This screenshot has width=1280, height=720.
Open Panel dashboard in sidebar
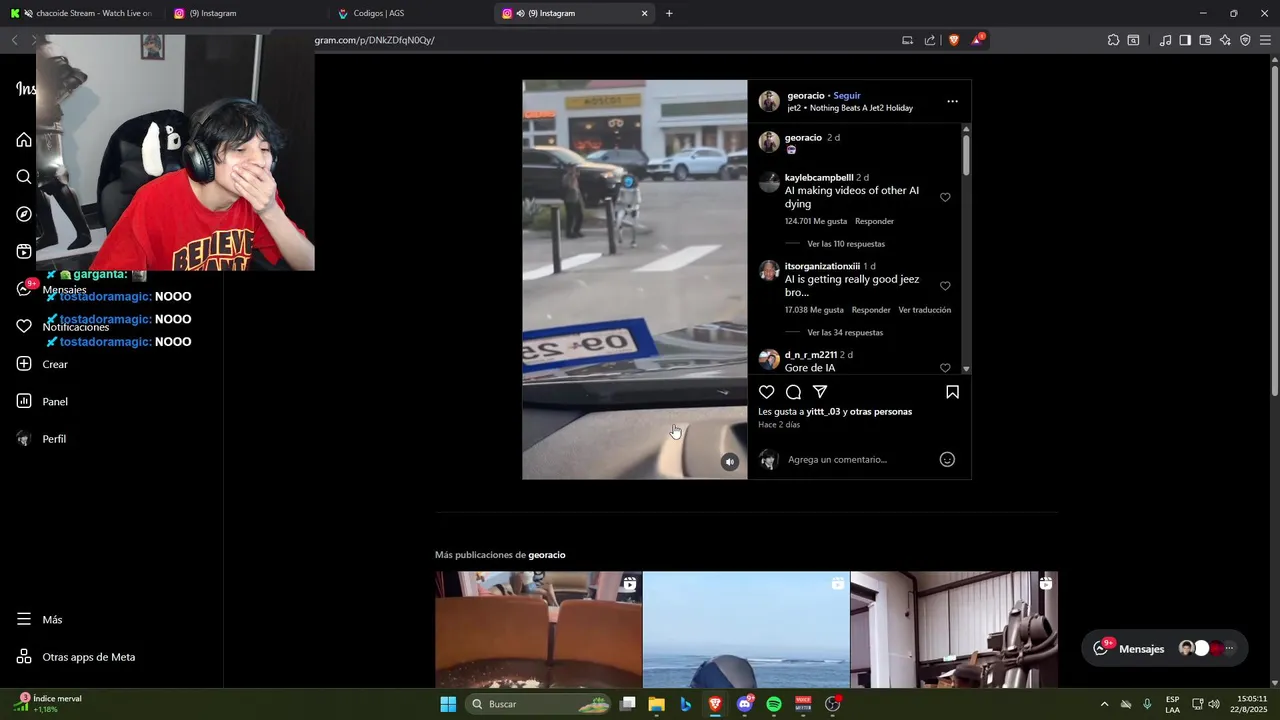(42, 401)
